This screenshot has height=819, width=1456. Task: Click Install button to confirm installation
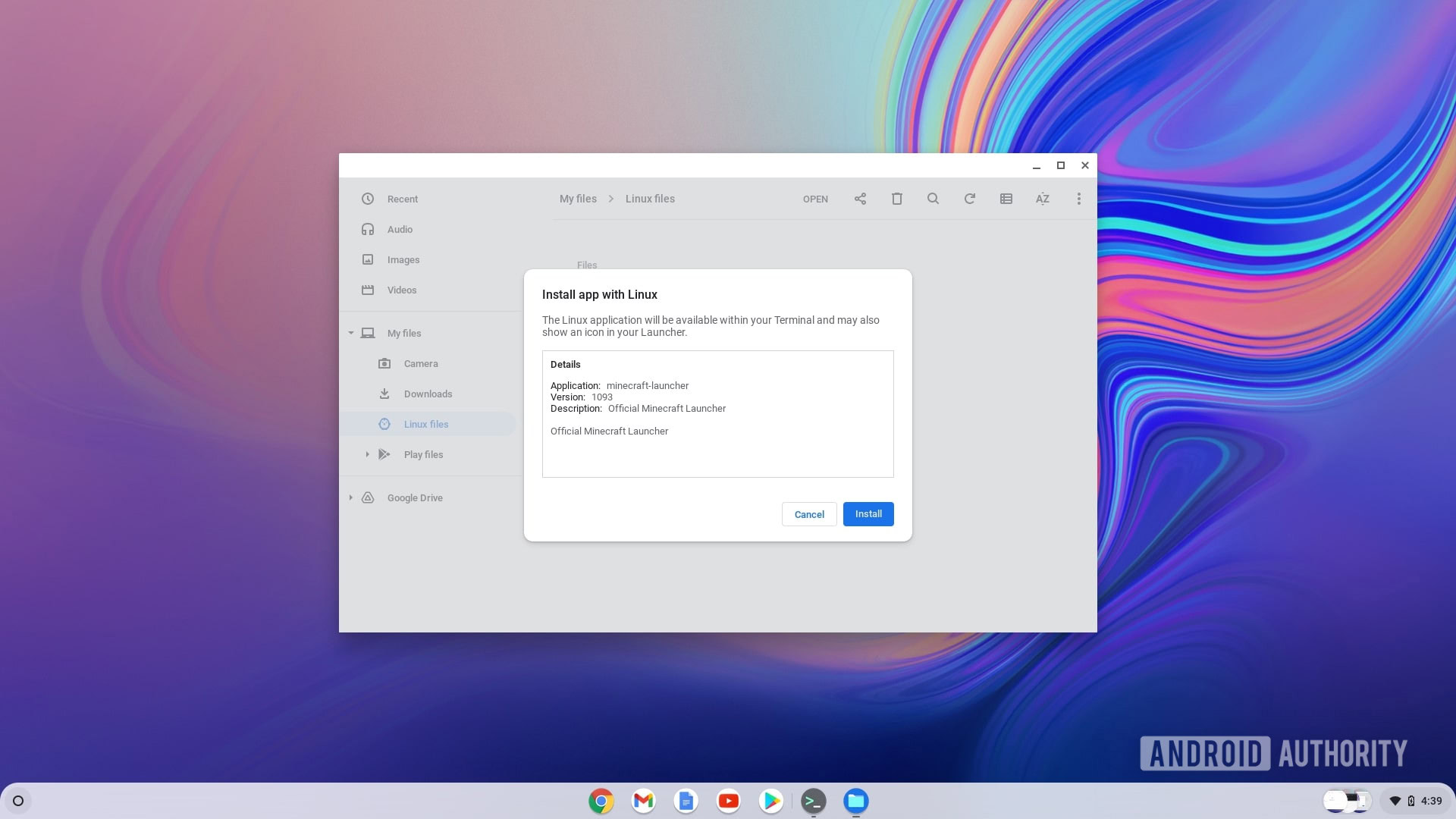[868, 514]
